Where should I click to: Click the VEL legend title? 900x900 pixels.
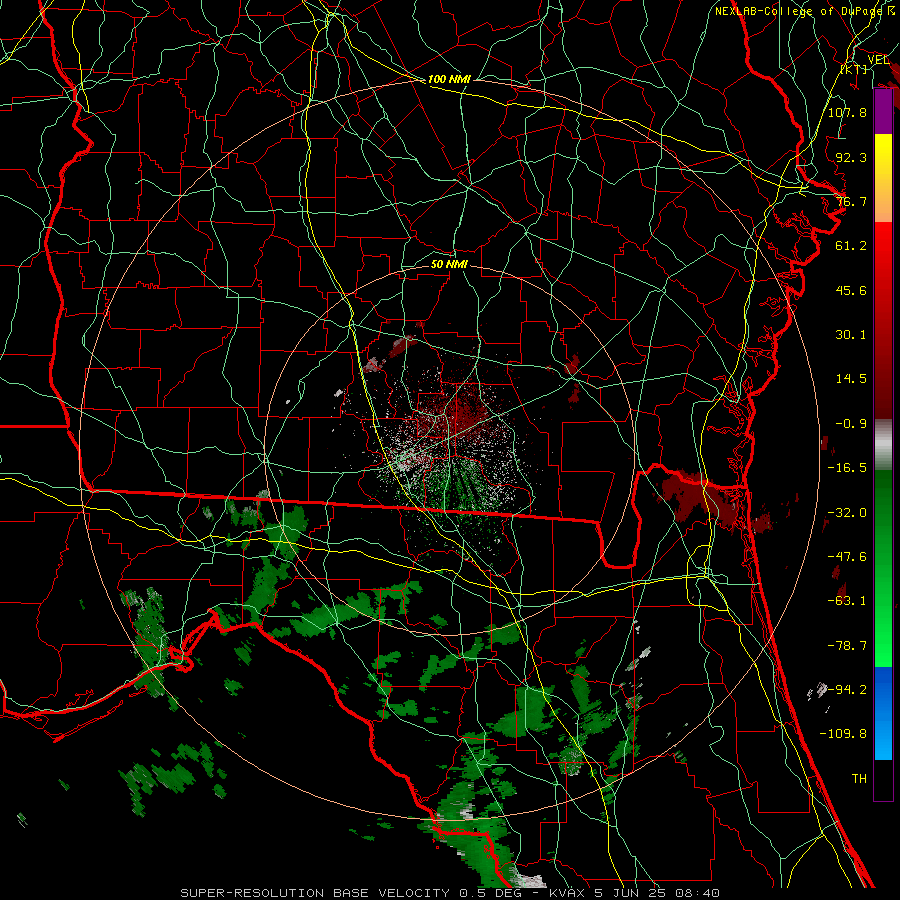(878, 60)
